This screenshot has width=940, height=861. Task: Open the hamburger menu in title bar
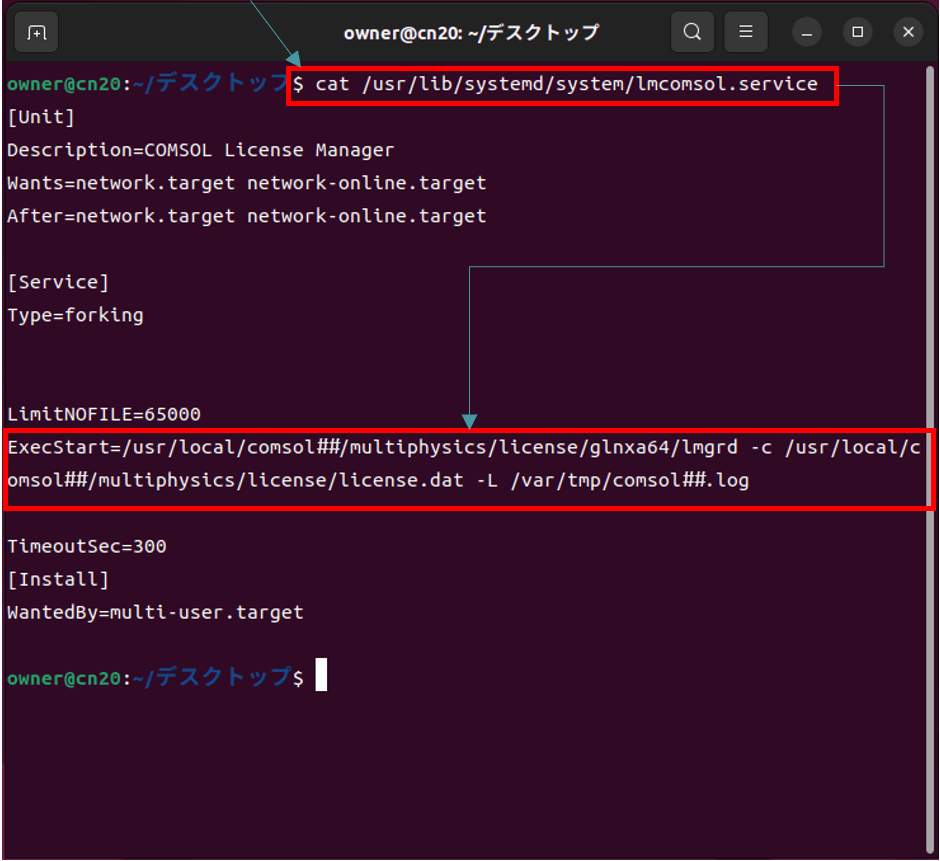pyautogui.click(x=745, y=32)
